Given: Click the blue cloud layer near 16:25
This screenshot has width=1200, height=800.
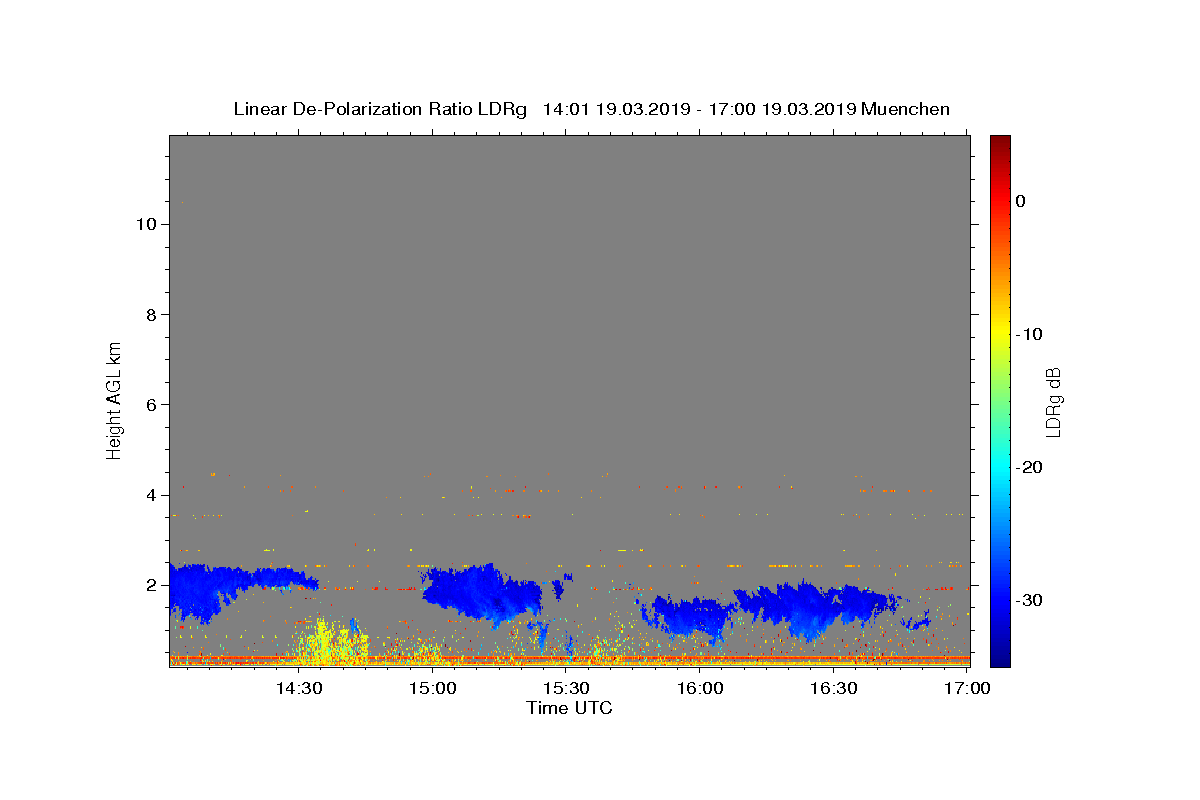Looking at the screenshot, I should [x=815, y=610].
